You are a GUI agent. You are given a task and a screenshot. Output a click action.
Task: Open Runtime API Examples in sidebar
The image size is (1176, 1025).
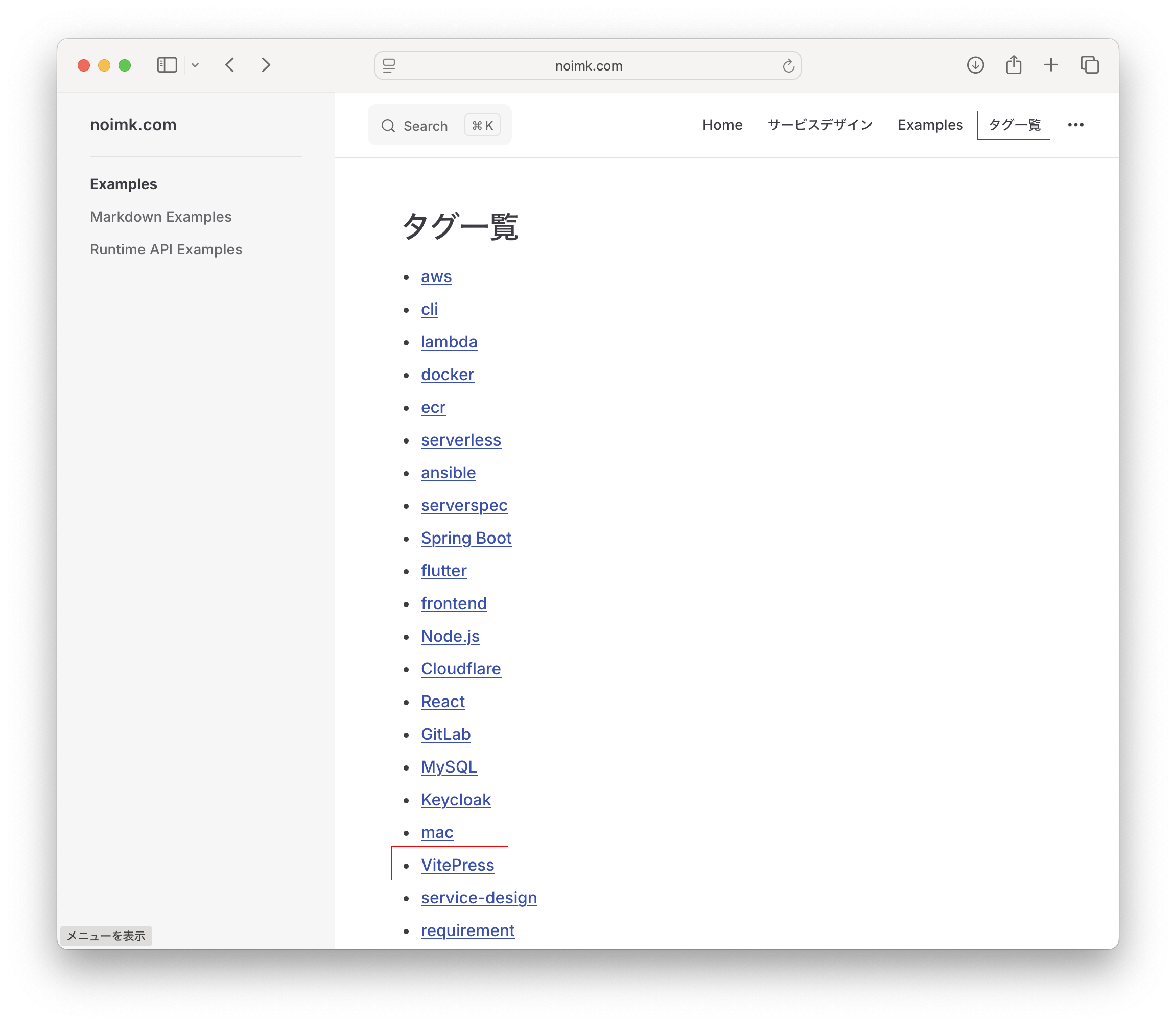point(166,249)
